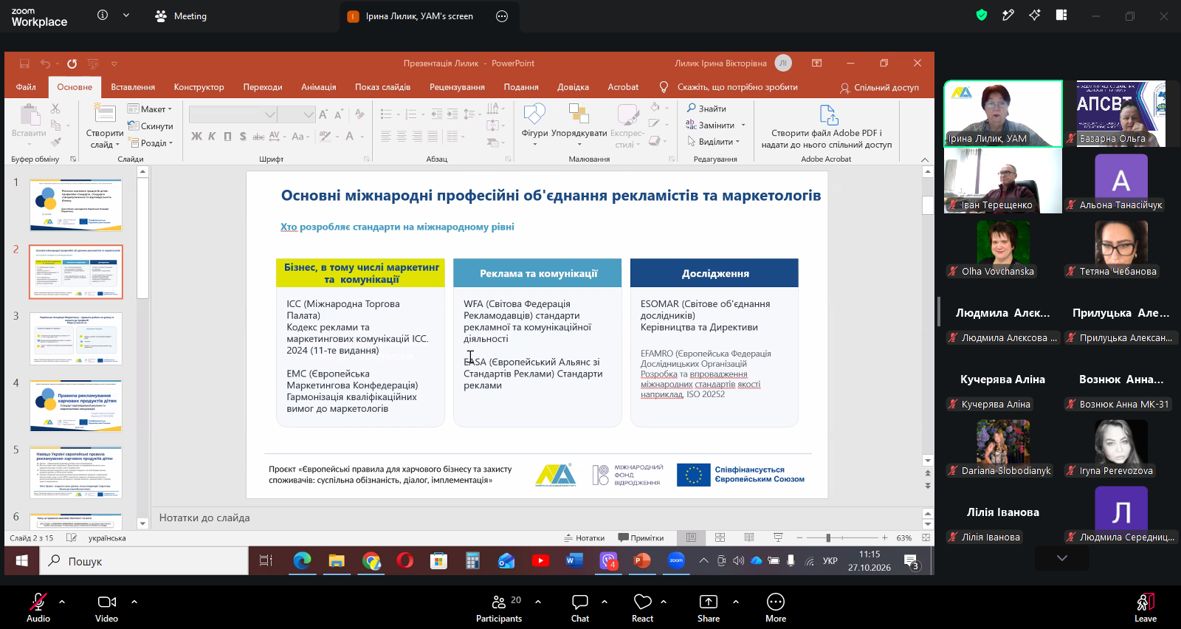Switch to Normal view icon in status bar
1181x629 pixels.
click(x=691, y=538)
